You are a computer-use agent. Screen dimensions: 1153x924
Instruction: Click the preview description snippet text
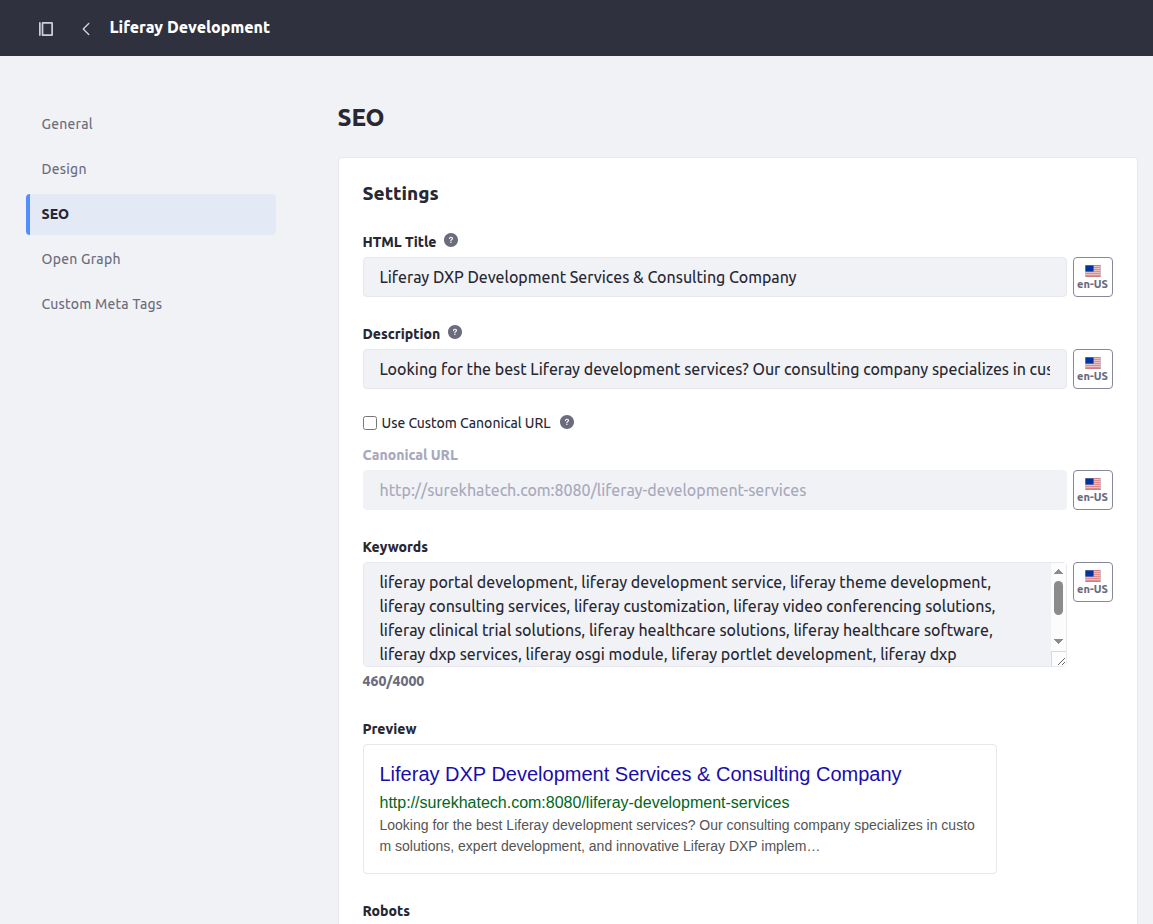click(x=677, y=836)
